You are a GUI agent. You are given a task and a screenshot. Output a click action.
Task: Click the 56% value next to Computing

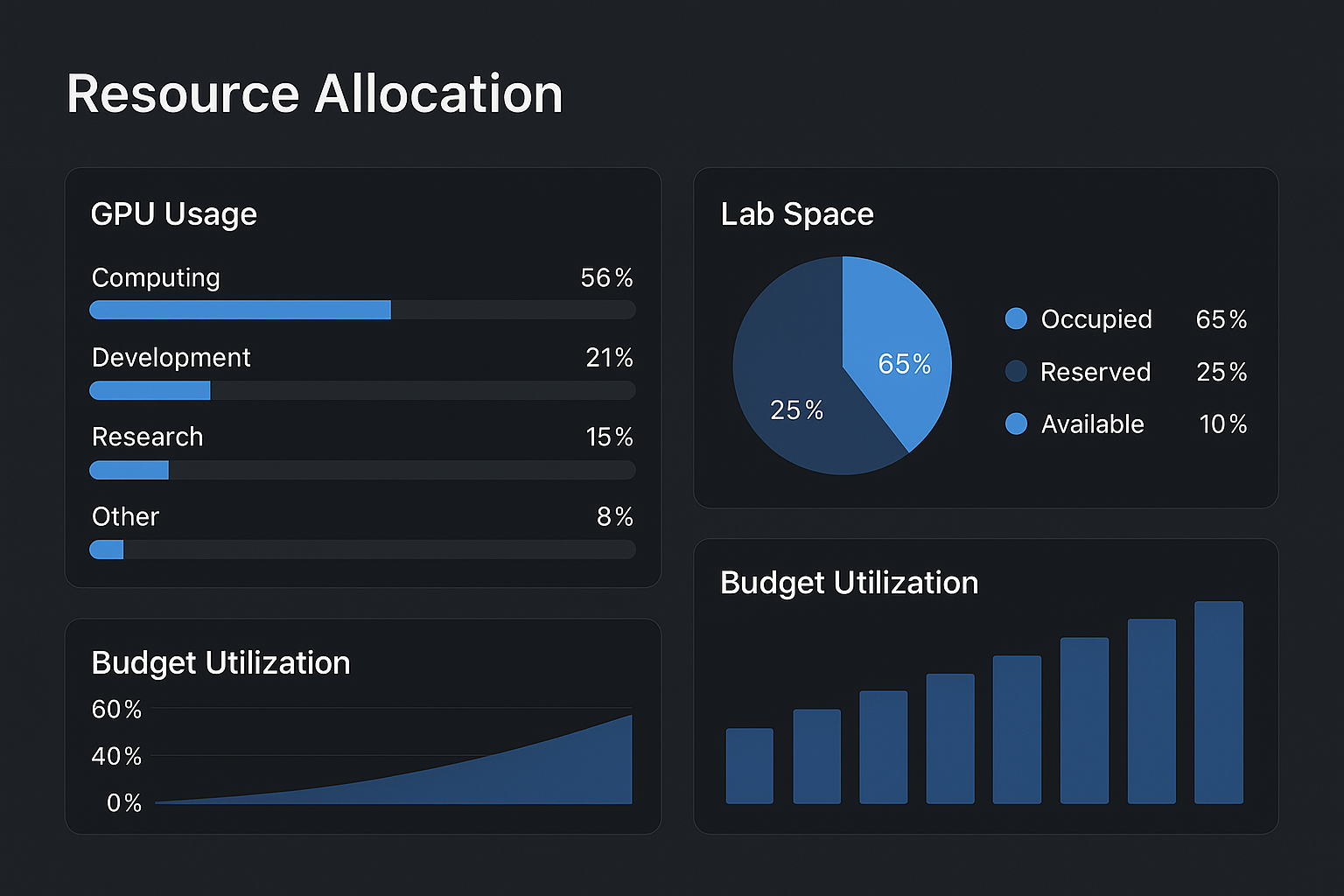point(605,278)
